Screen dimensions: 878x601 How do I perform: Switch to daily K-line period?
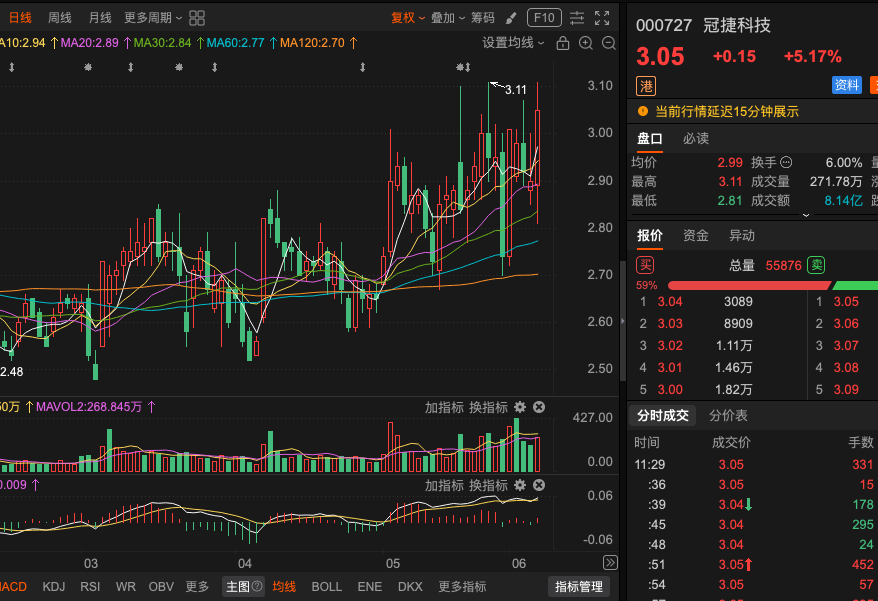[x=20, y=18]
